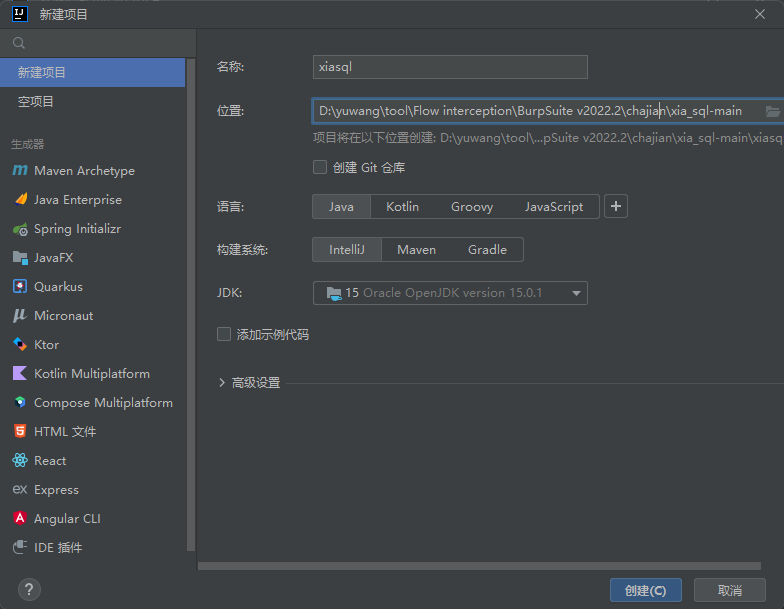Click the HTML5 file icon
Image resolution: width=784 pixels, height=609 pixels.
(x=20, y=432)
